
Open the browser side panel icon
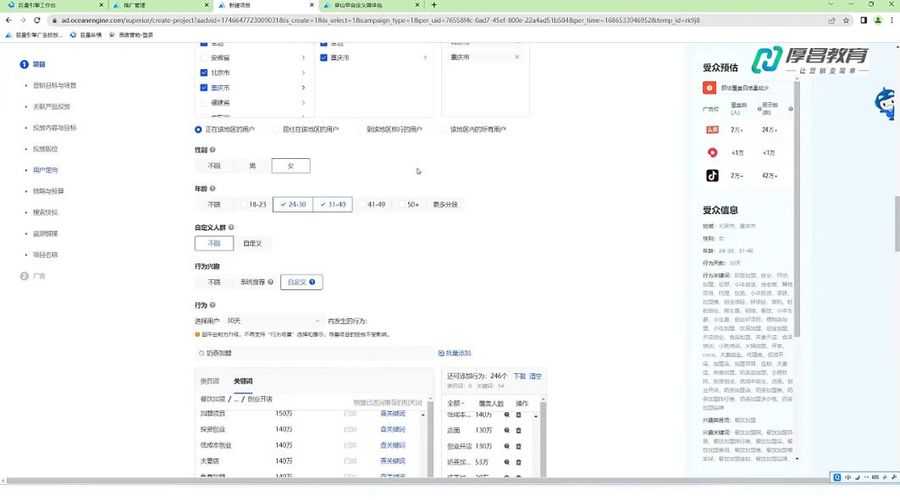[x=863, y=20]
